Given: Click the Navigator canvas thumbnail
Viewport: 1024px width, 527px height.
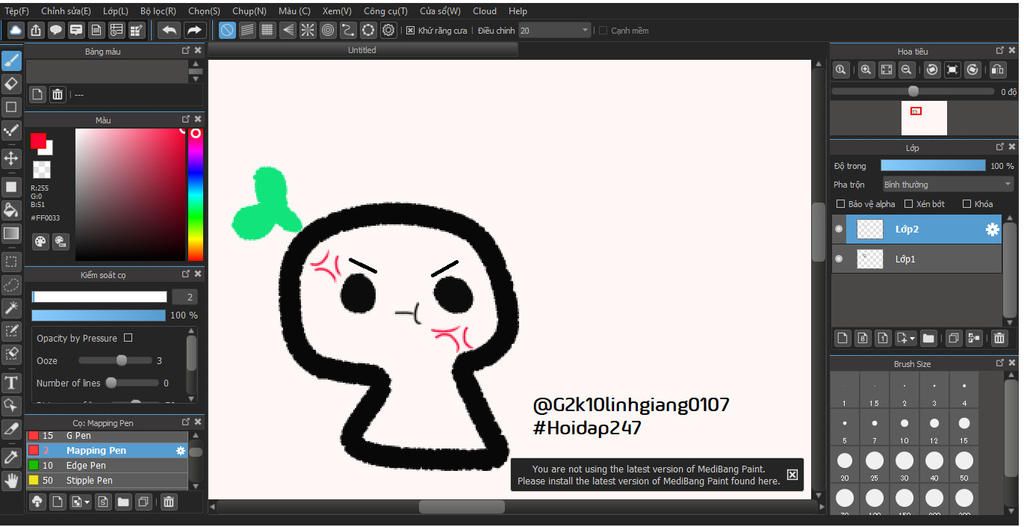Looking at the screenshot, I should [x=924, y=118].
